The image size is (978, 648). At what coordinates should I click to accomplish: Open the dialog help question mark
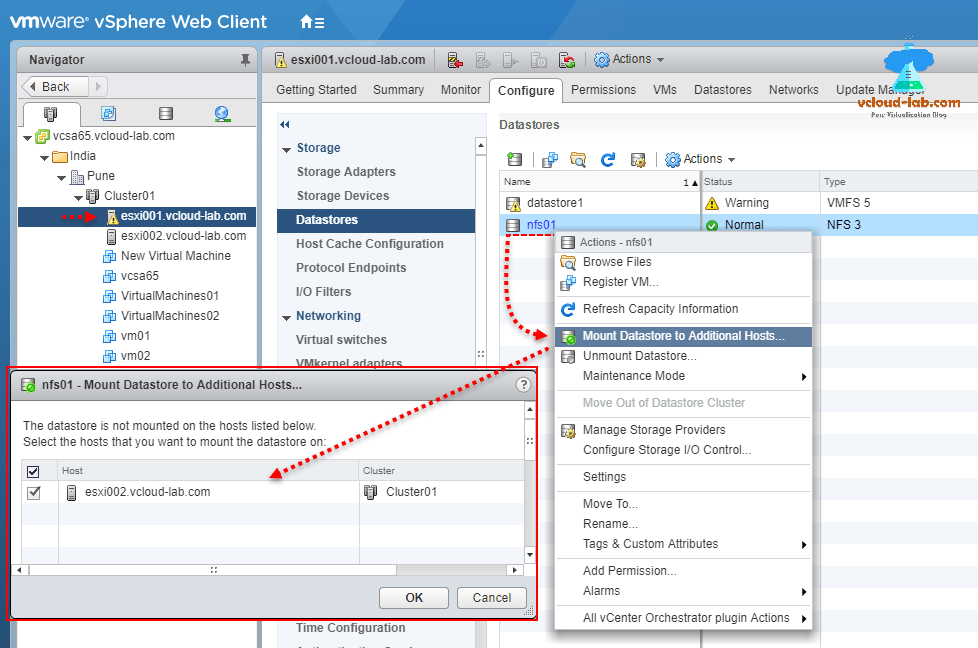pyautogui.click(x=523, y=383)
